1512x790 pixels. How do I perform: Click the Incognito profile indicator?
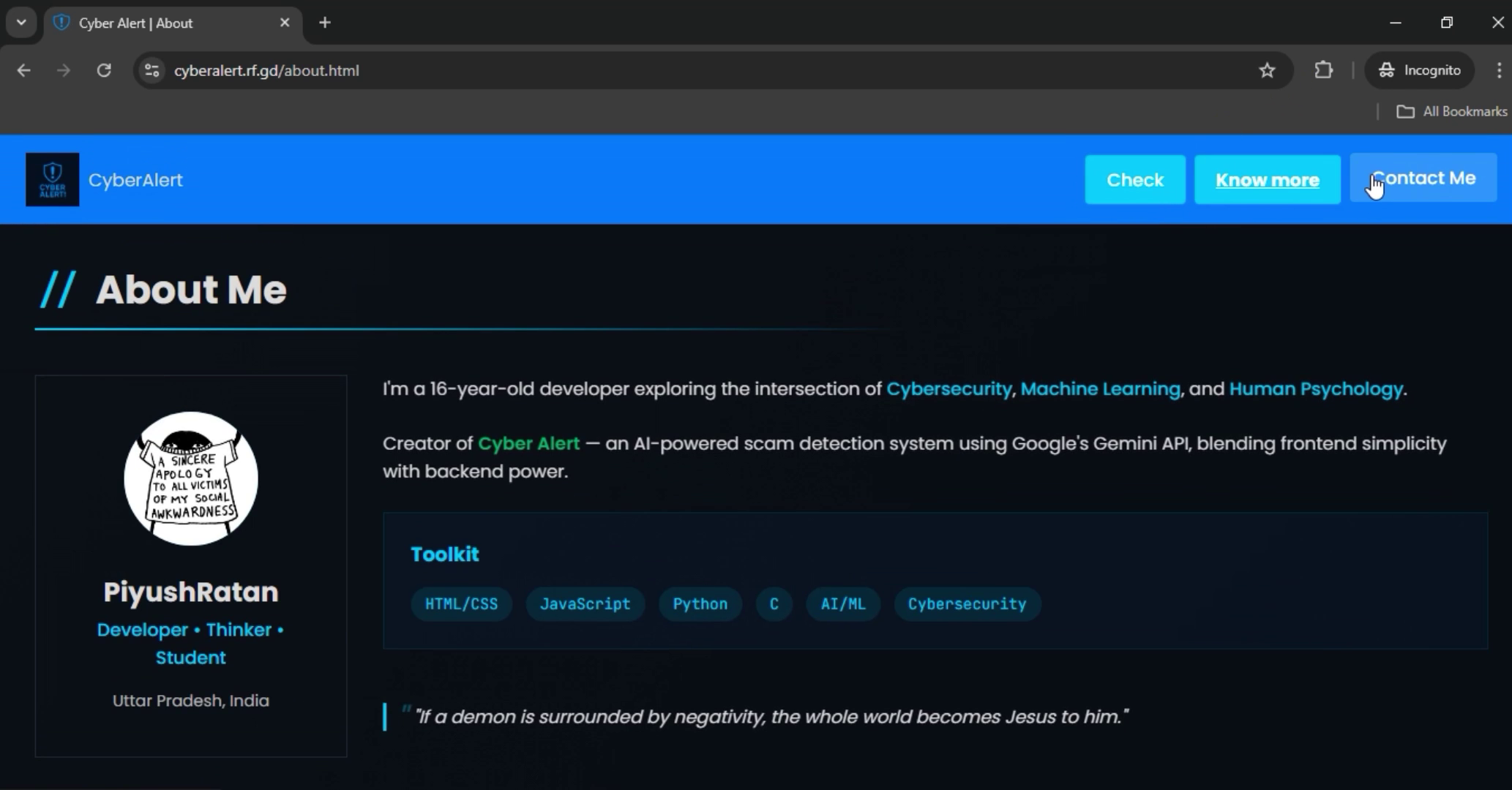[x=1420, y=70]
